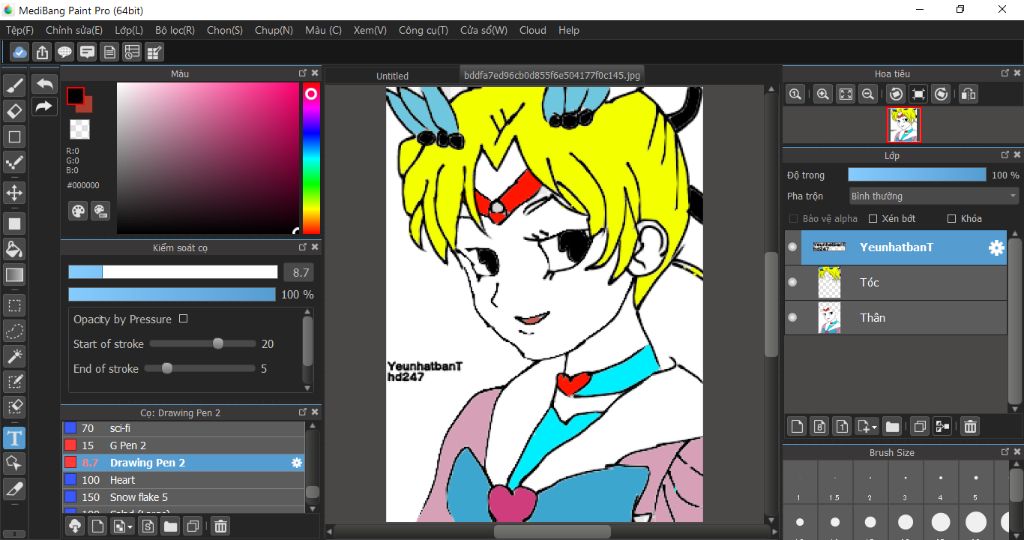This screenshot has height=540, width=1024.
Task: Click the navigator preview thumbnail
Action: 904,125
